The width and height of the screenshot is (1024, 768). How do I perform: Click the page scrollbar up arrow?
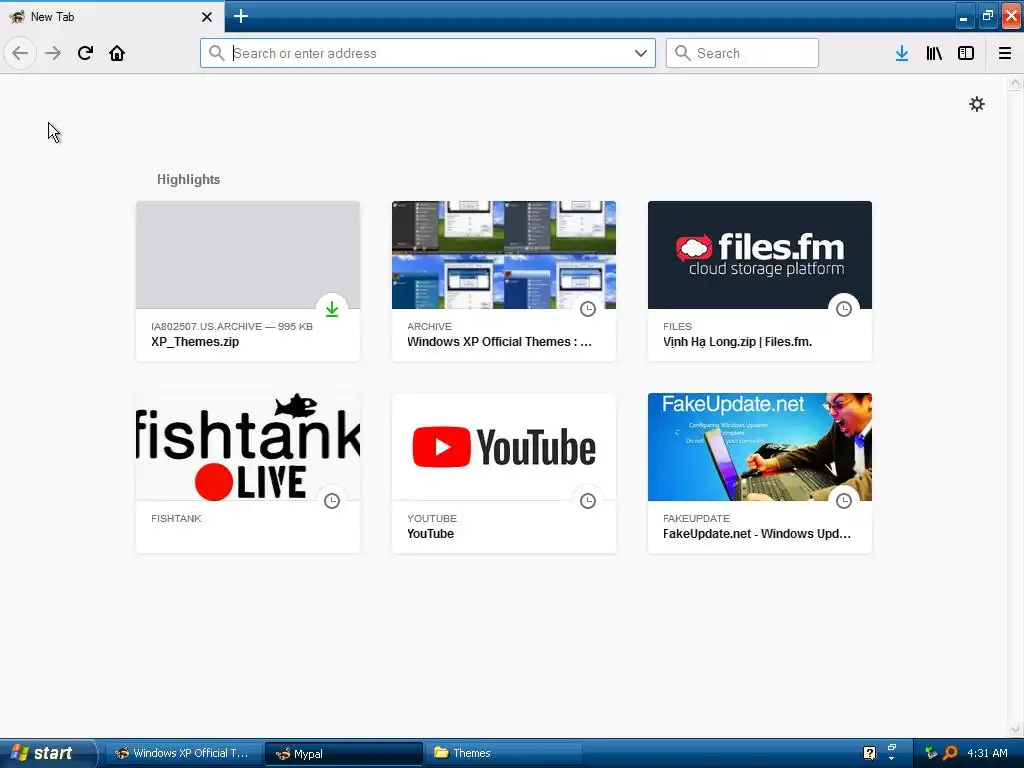tap(1015, 83)
